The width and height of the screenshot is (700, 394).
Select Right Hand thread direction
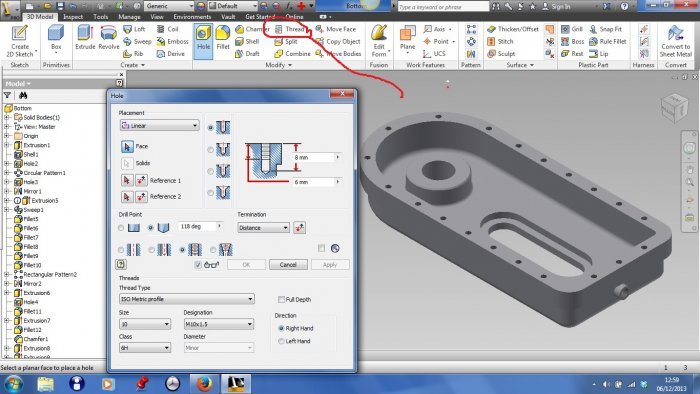click(x=281, y=328)
